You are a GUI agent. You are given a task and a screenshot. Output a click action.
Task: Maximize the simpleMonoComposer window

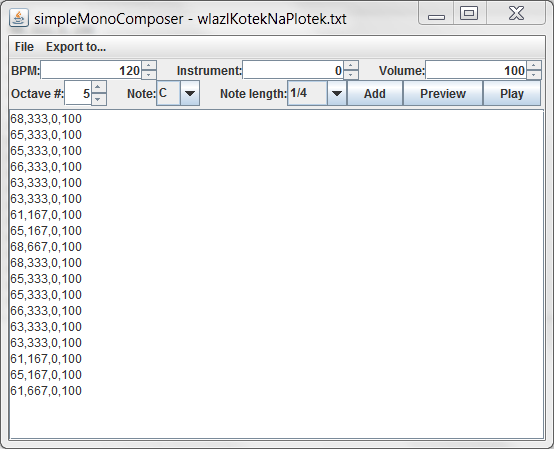click(x=469, y=14)
